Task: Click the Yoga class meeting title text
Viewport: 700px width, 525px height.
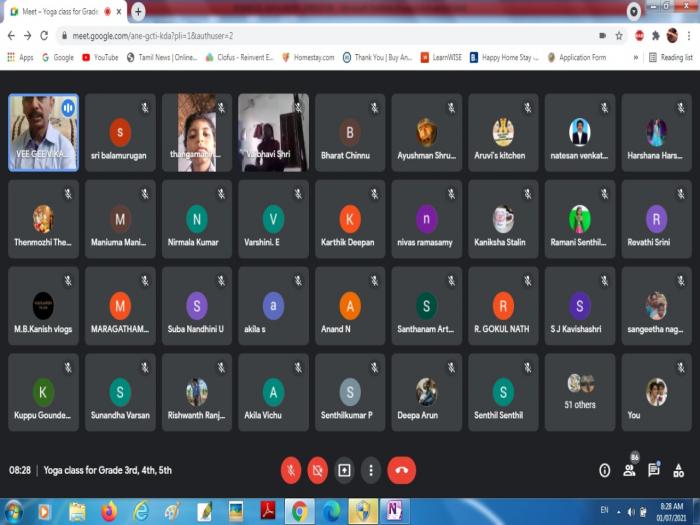Action: (x=108, y=470)
